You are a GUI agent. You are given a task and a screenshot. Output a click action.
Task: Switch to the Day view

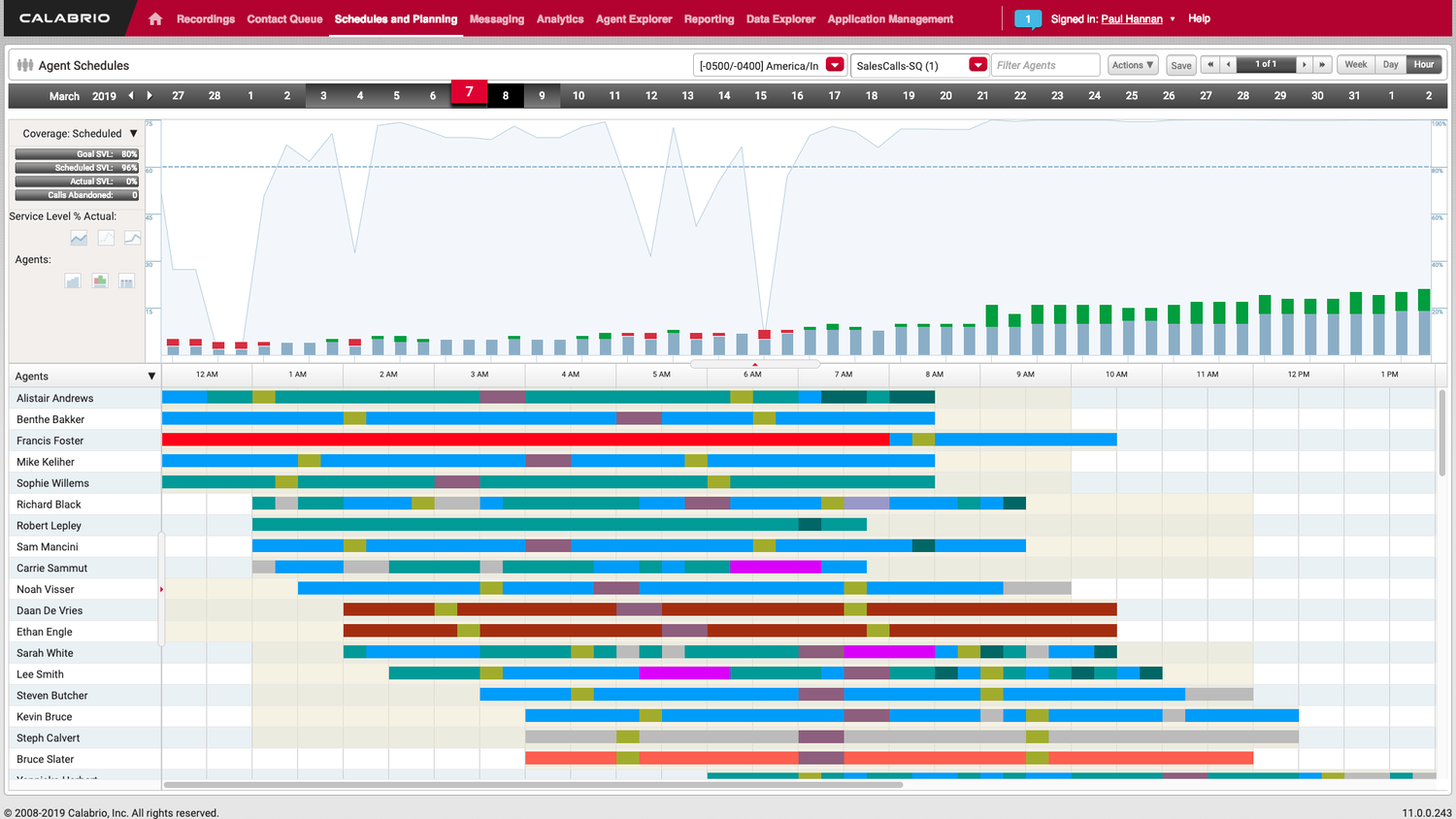point(1390,64)
